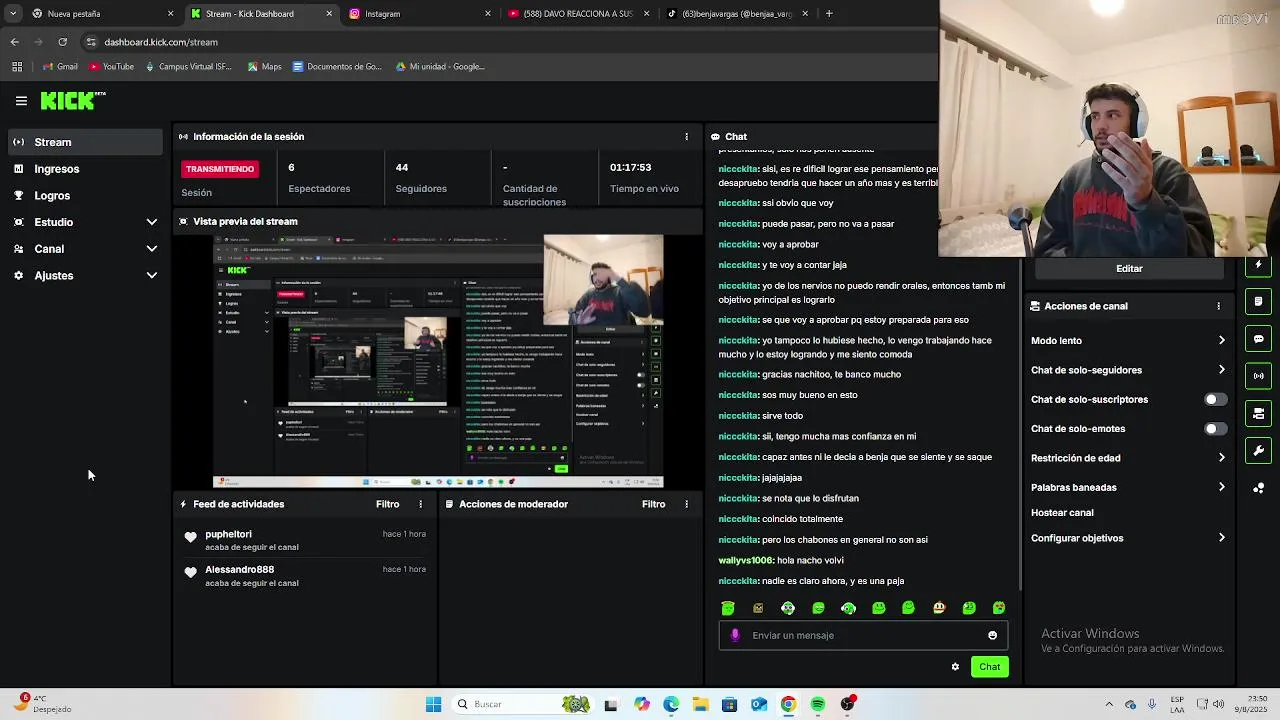
Task: Show hidden system tray icons
Action: pyautogui.click(x=1108, y=704)
